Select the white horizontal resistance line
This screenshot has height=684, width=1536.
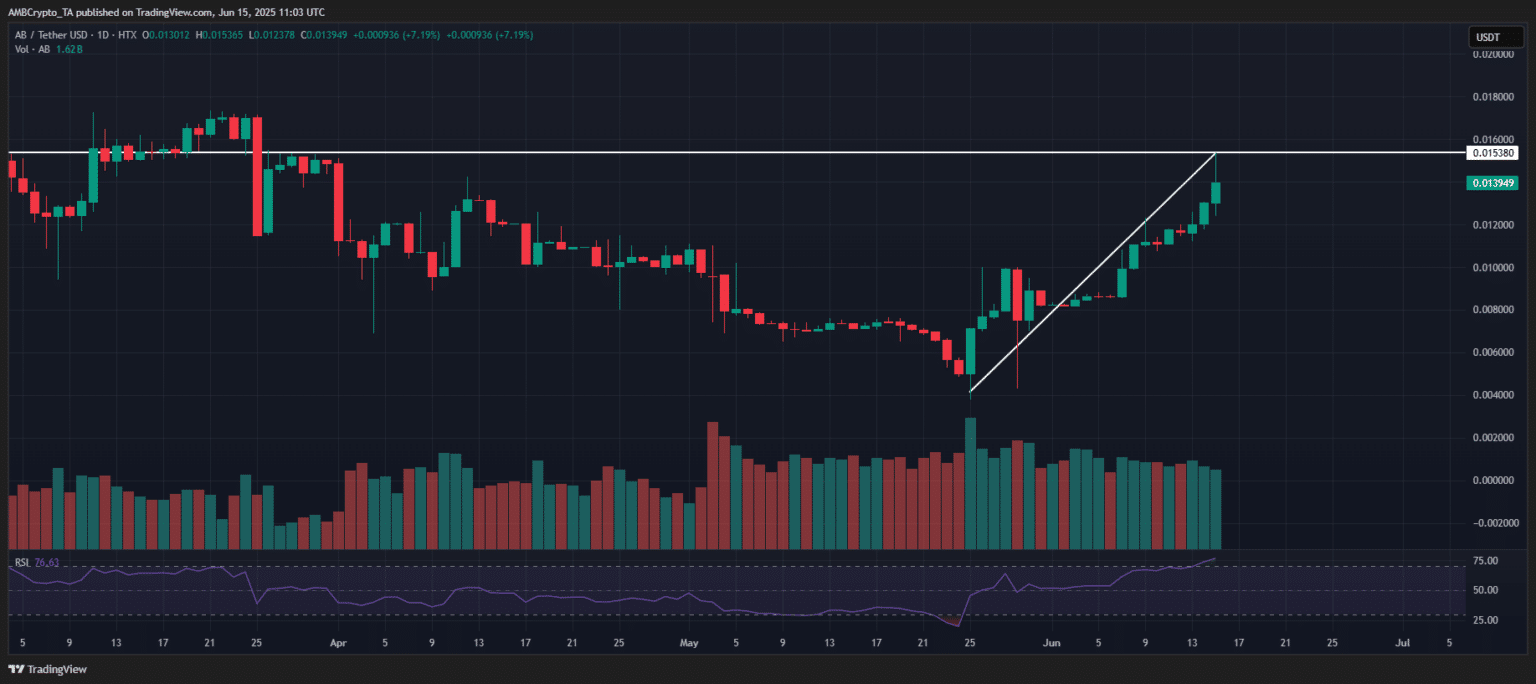(x=700, y=153)
